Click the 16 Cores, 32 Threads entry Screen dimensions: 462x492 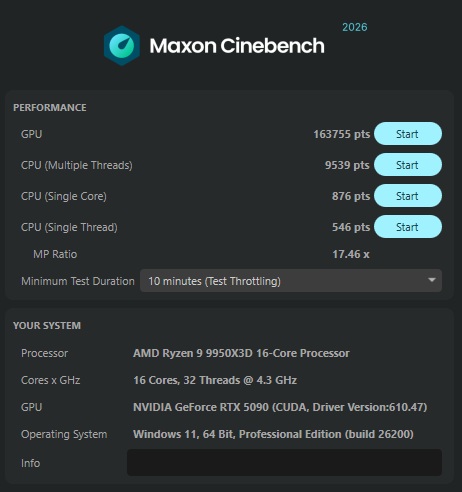point(215,380)
